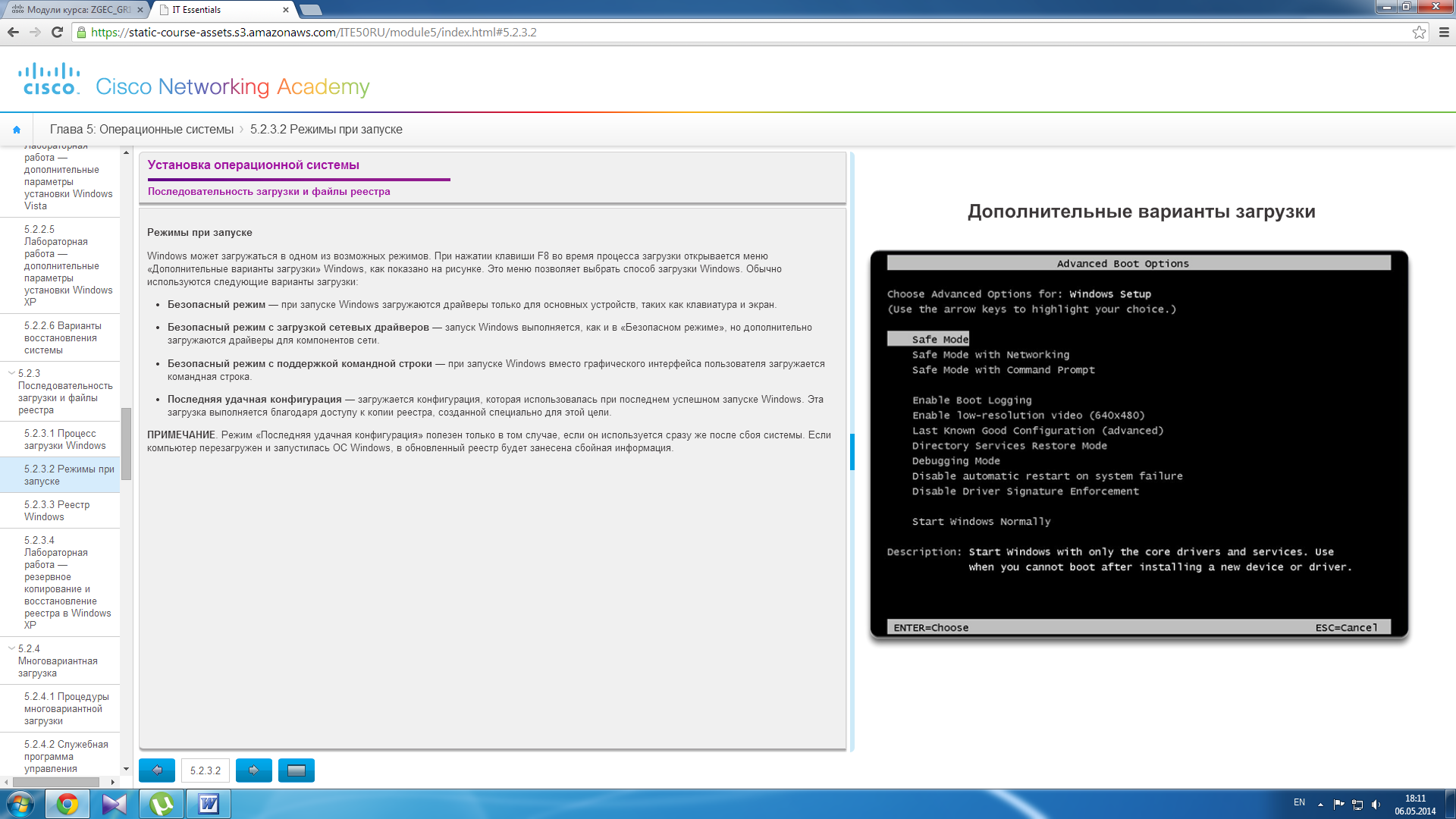Close the IT Essentials tab

click(x=285, y=10)
